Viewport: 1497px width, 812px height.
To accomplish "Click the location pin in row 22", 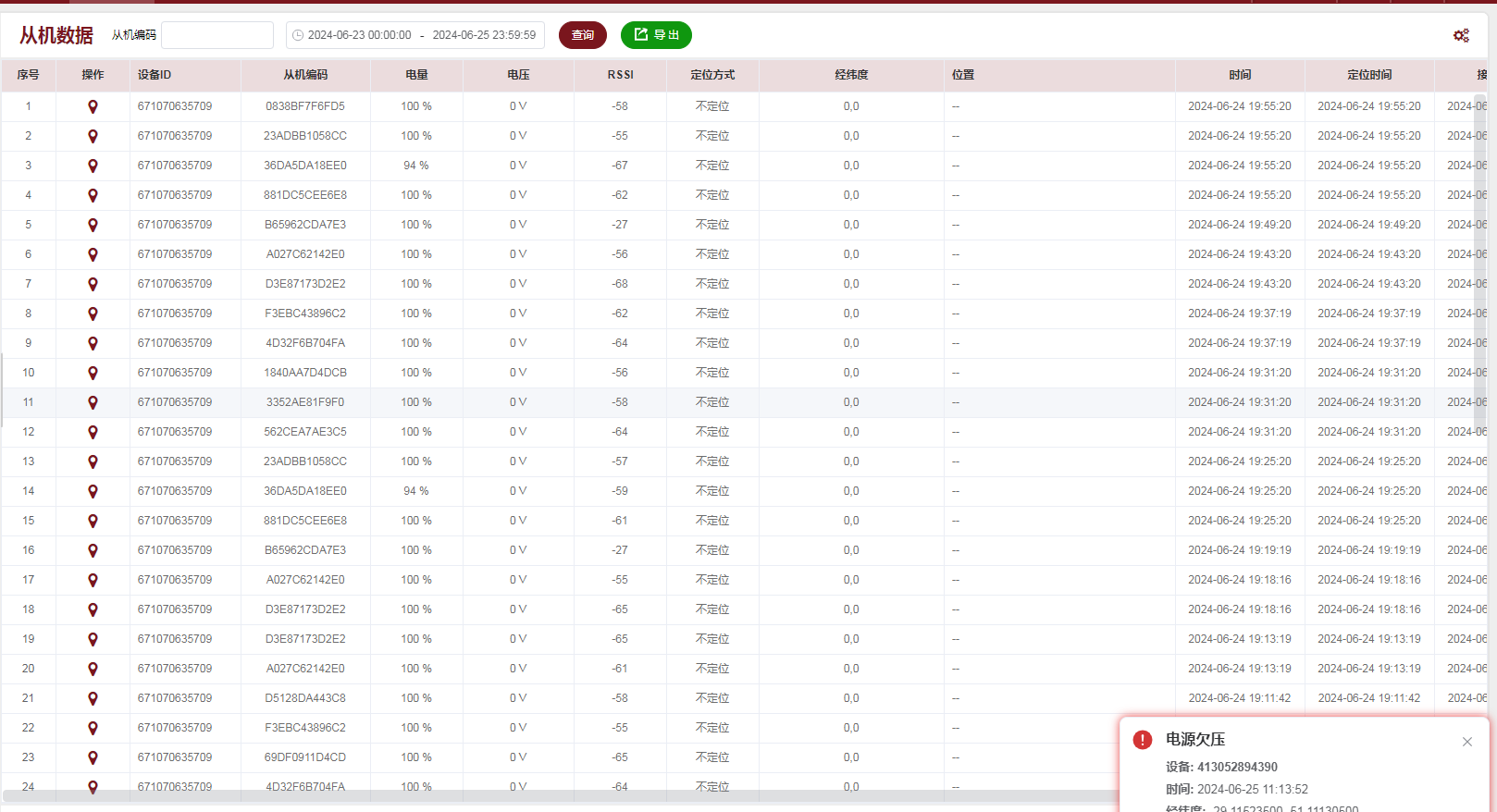I will (93, 729).
